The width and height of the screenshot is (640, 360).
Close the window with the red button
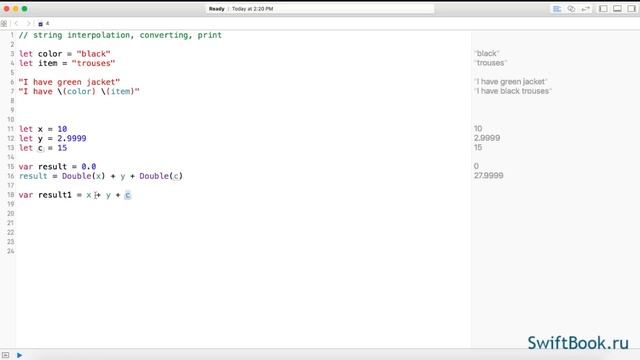pyautogui.click(x=7, y=9)
